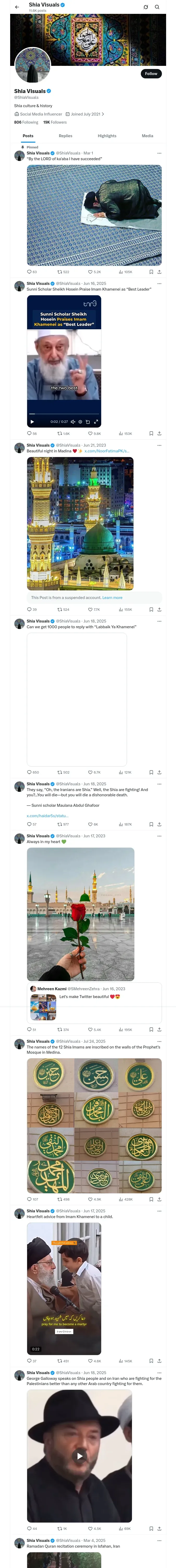Open the search icon in the header
Viewport: 176px width, 1568px height.
click(157, 7)
